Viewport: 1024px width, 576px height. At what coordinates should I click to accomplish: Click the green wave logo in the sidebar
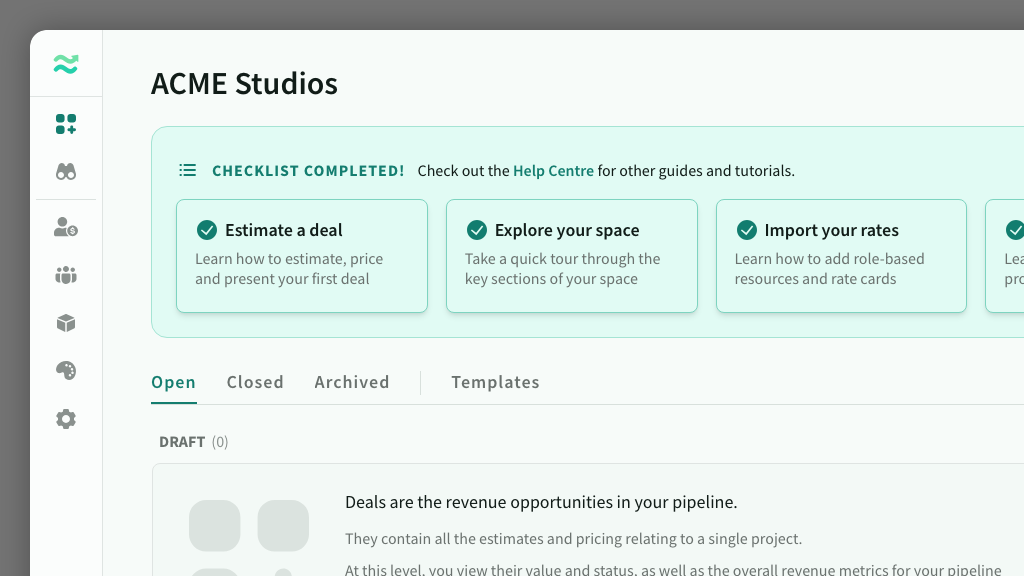coord(66,65)
